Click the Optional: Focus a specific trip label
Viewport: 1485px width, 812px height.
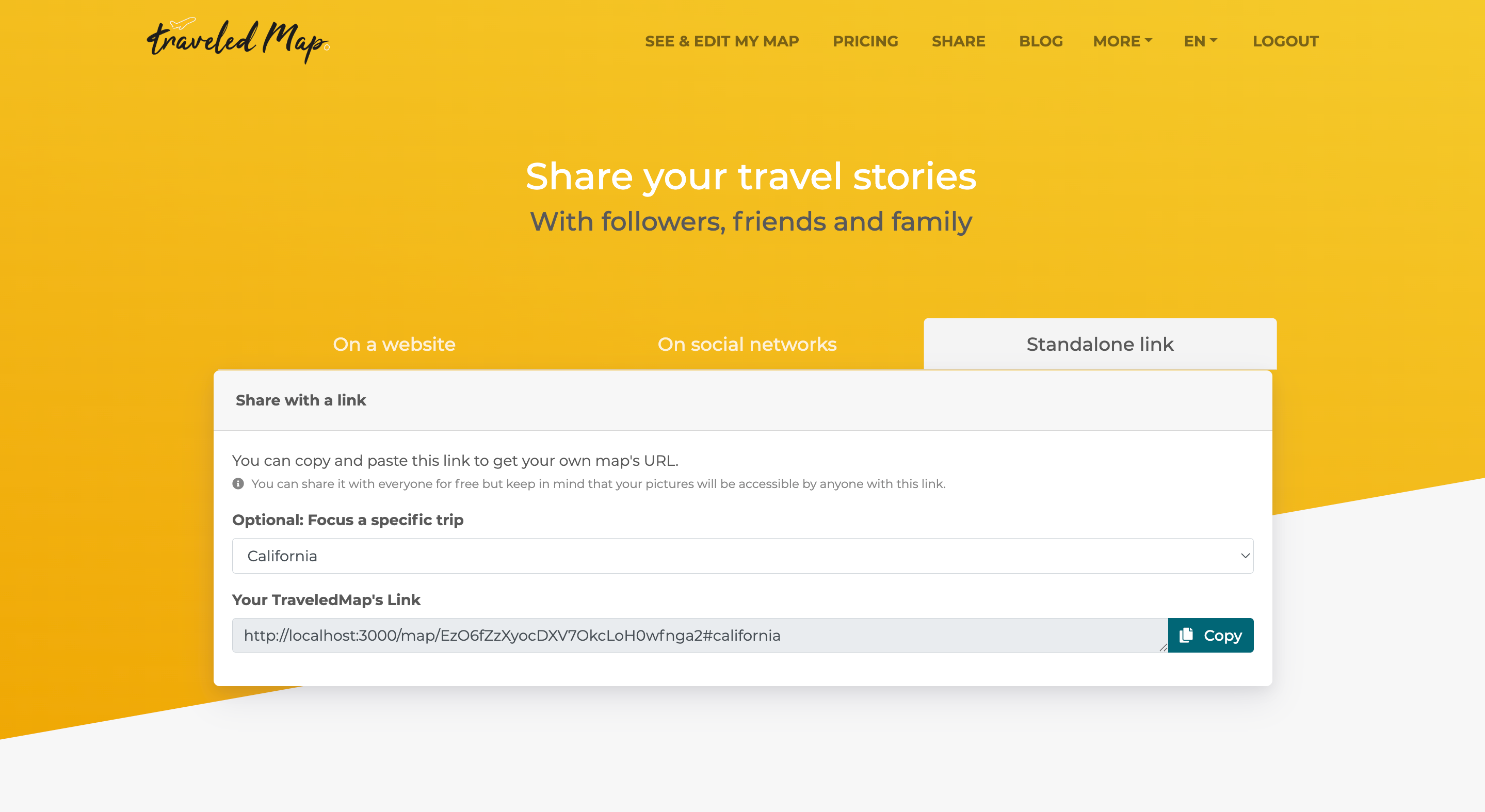(348, 520)
